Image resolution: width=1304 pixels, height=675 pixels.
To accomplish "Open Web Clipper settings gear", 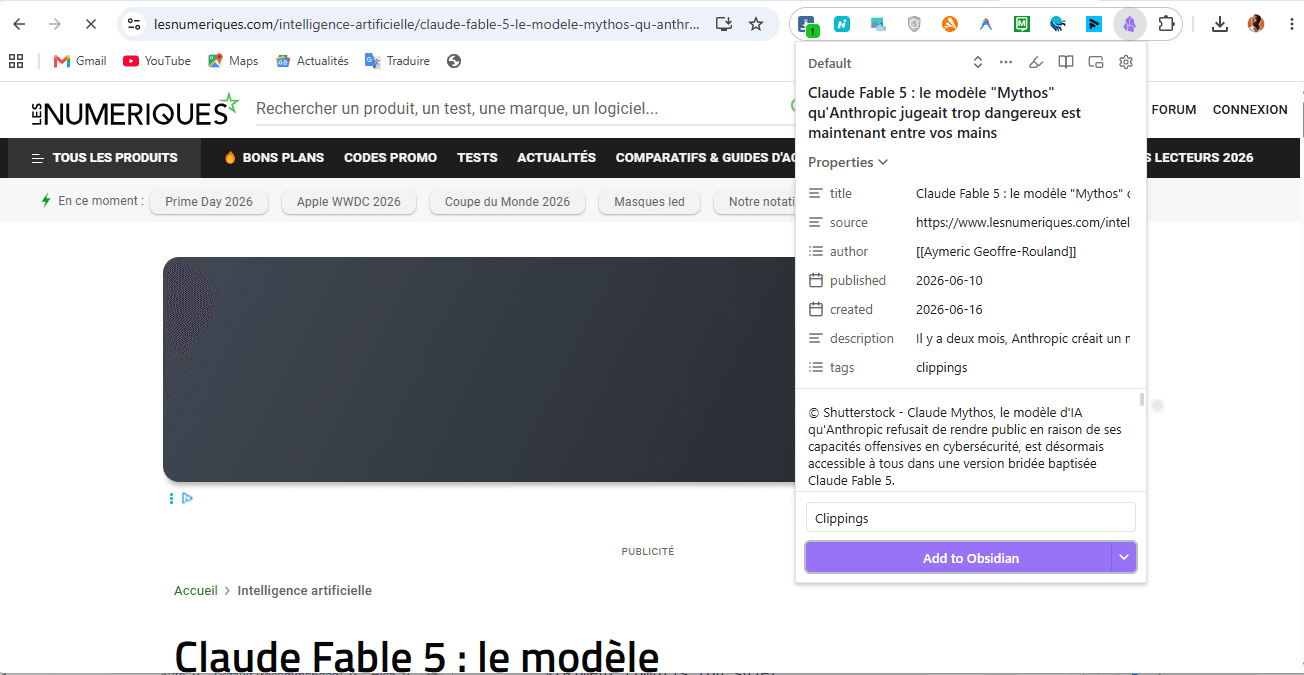I will coord(1126,62).
